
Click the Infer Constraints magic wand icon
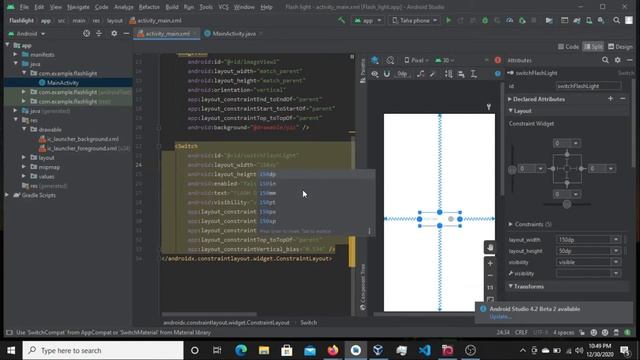pyautogui.click(x=433, y=74)
